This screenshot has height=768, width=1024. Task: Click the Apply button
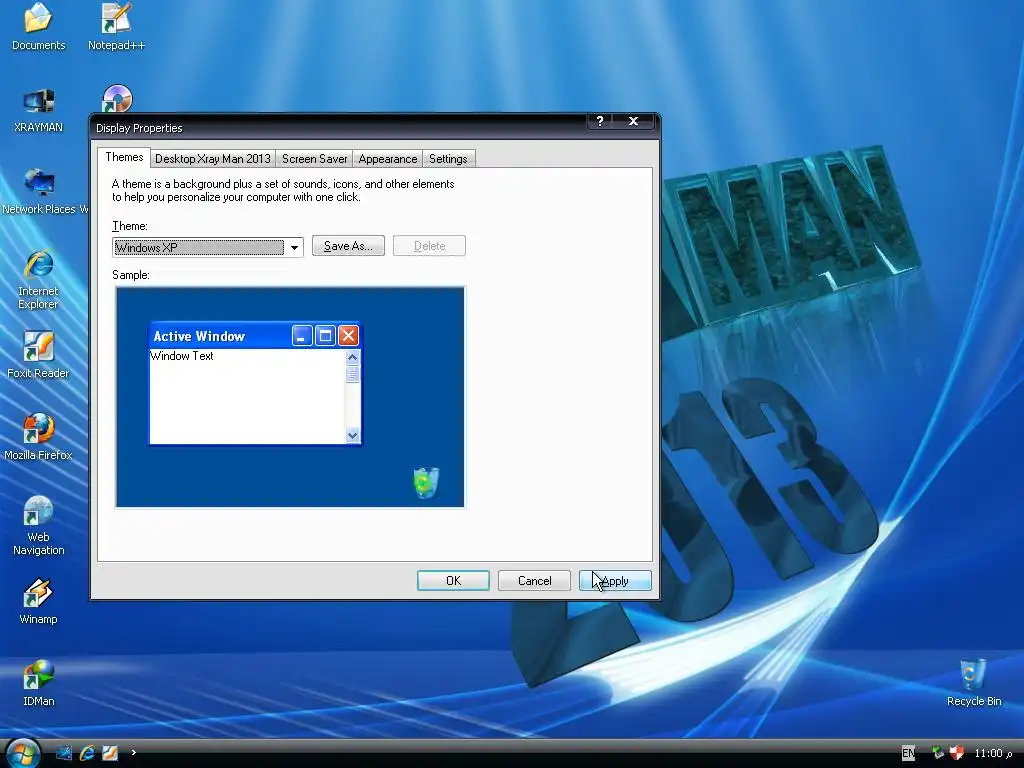coord(615,581)
